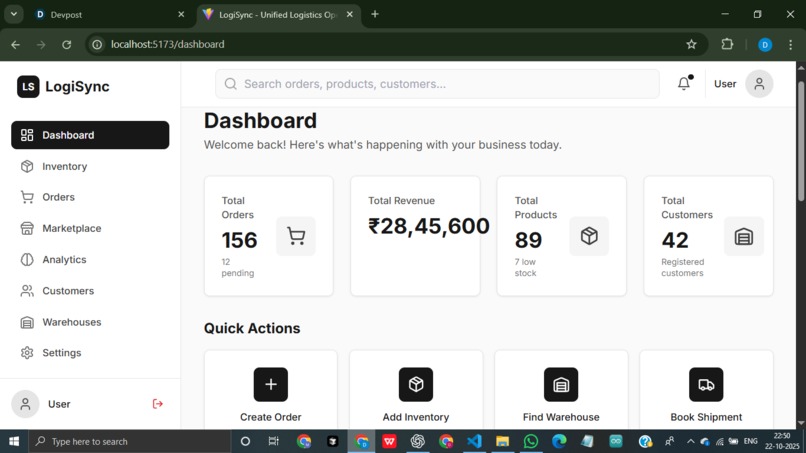Open Visual Studio Code from taskbar
The width and height of the screenshot is (806, 453).
tap(474, 441)
